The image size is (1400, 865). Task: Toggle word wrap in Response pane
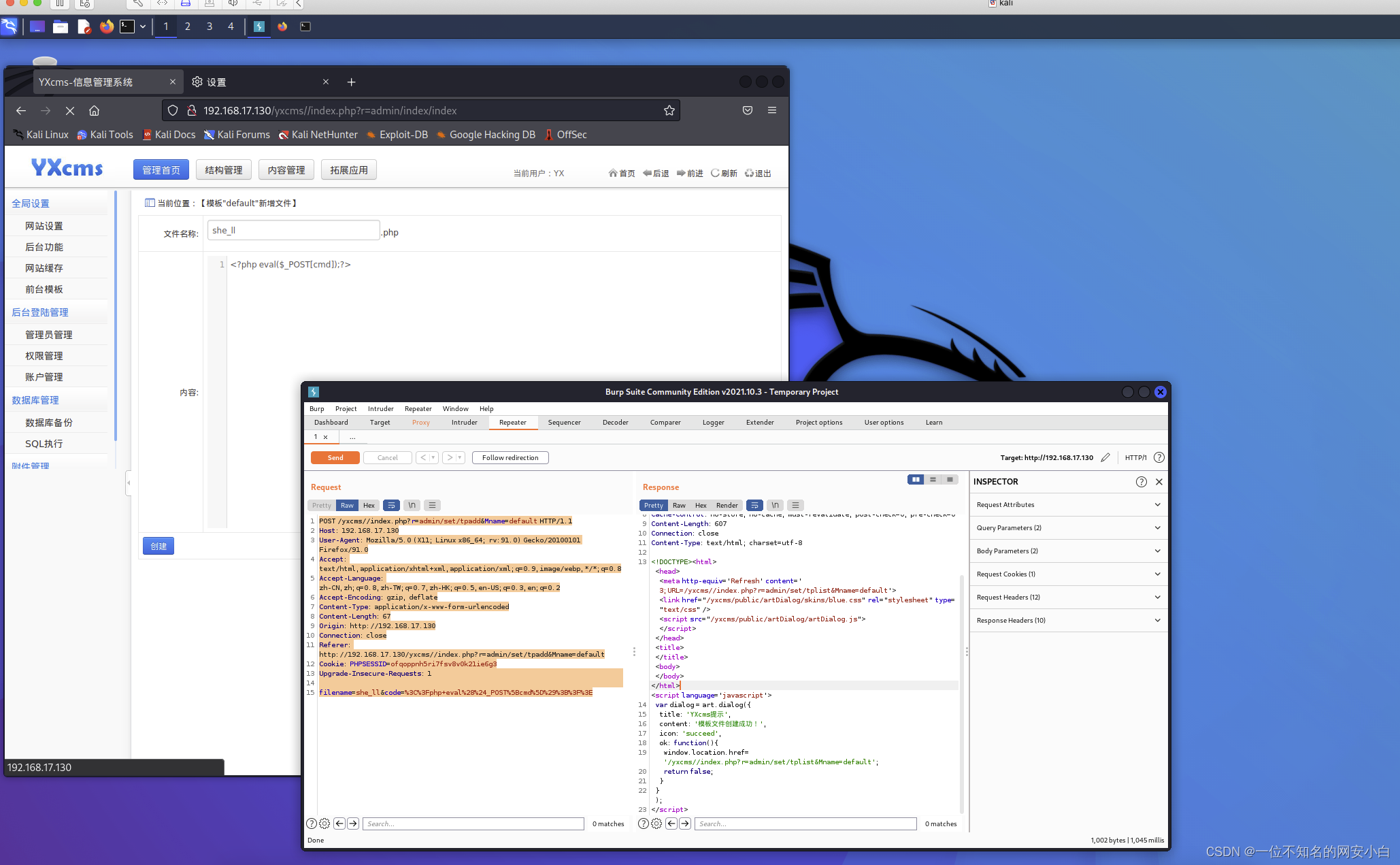[x=754, y=506]
